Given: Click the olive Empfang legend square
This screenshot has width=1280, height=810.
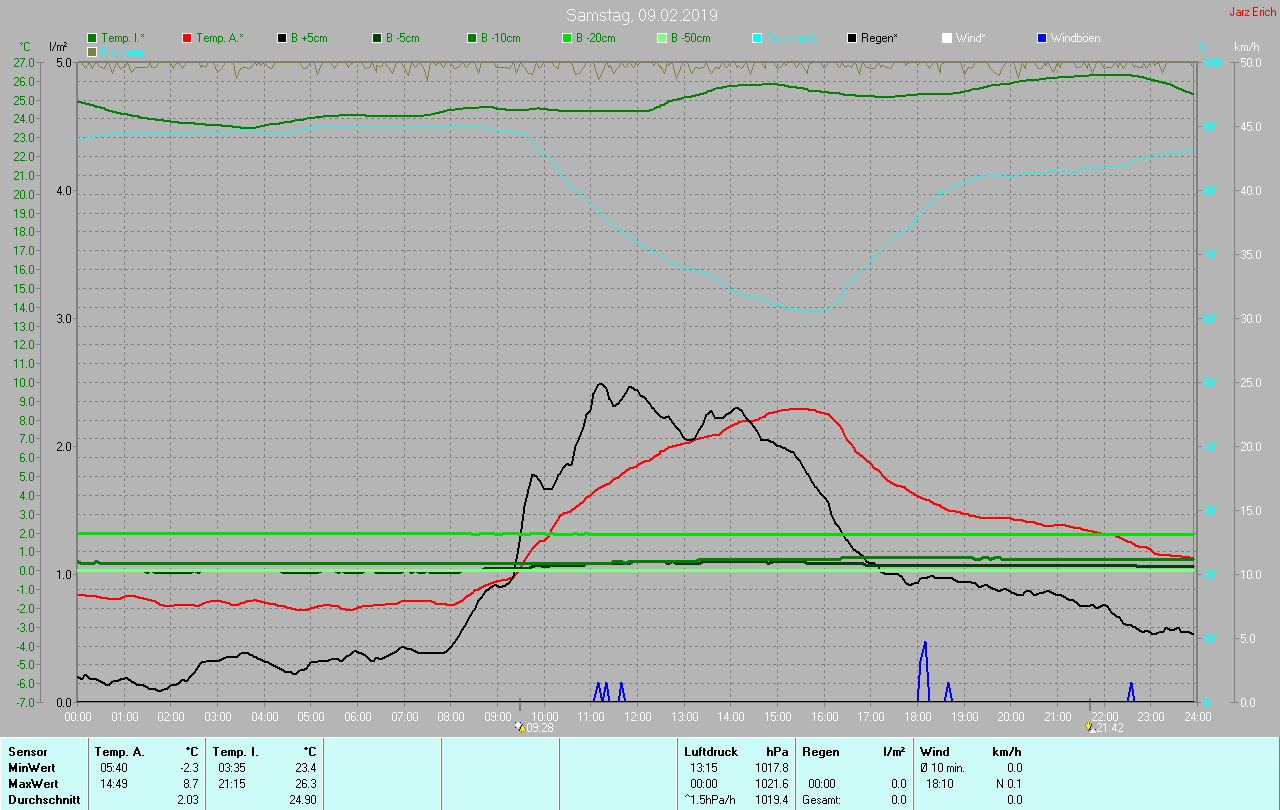Looking at the screenshot, I should point(93,51).
